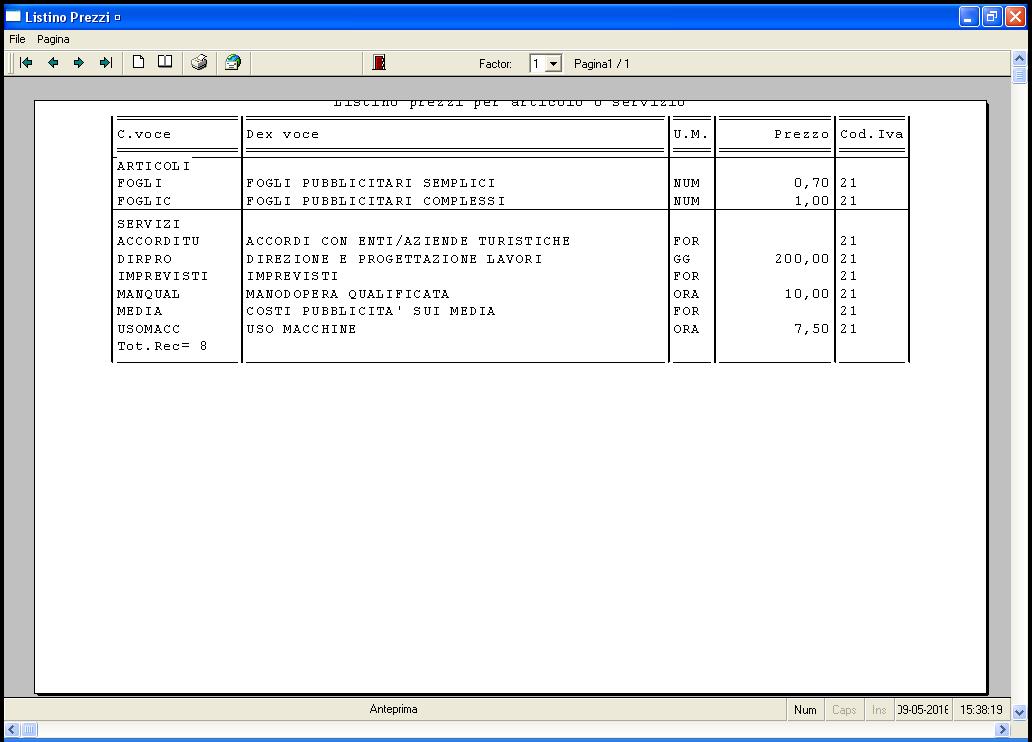The height and width of the screenshot is (742, 1032).
Task: Click the horizontal scrollbar right arrow
Action: click(x=1002, y=729)
